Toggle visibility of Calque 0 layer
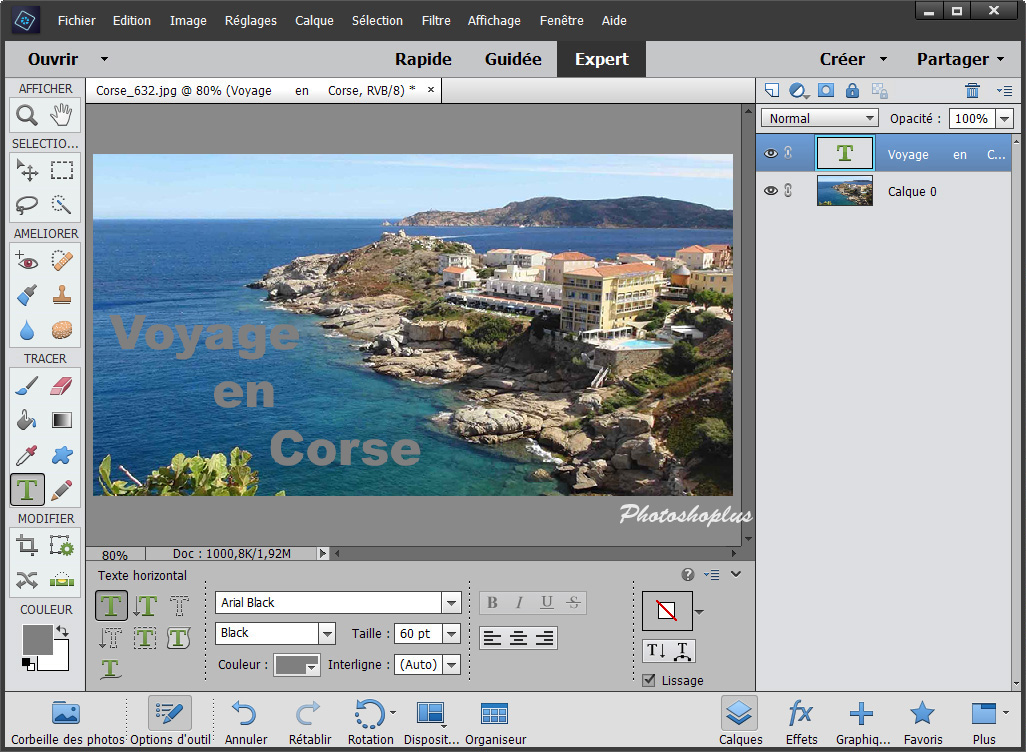Screen dimensions: 1026x752 coord(770,191)
